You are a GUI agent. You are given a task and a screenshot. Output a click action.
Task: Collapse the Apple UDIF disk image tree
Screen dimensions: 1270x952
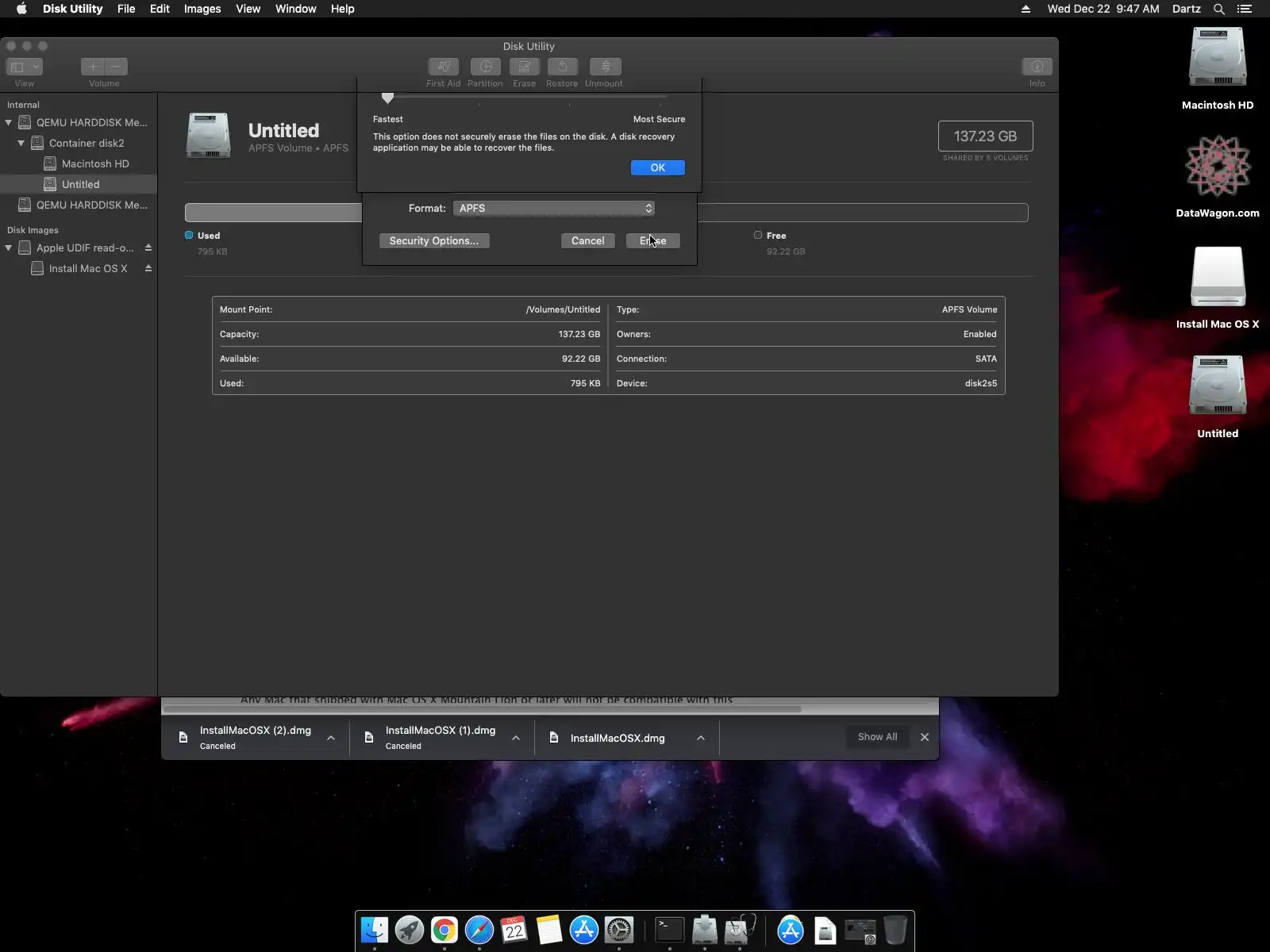[x=9, y=248]
